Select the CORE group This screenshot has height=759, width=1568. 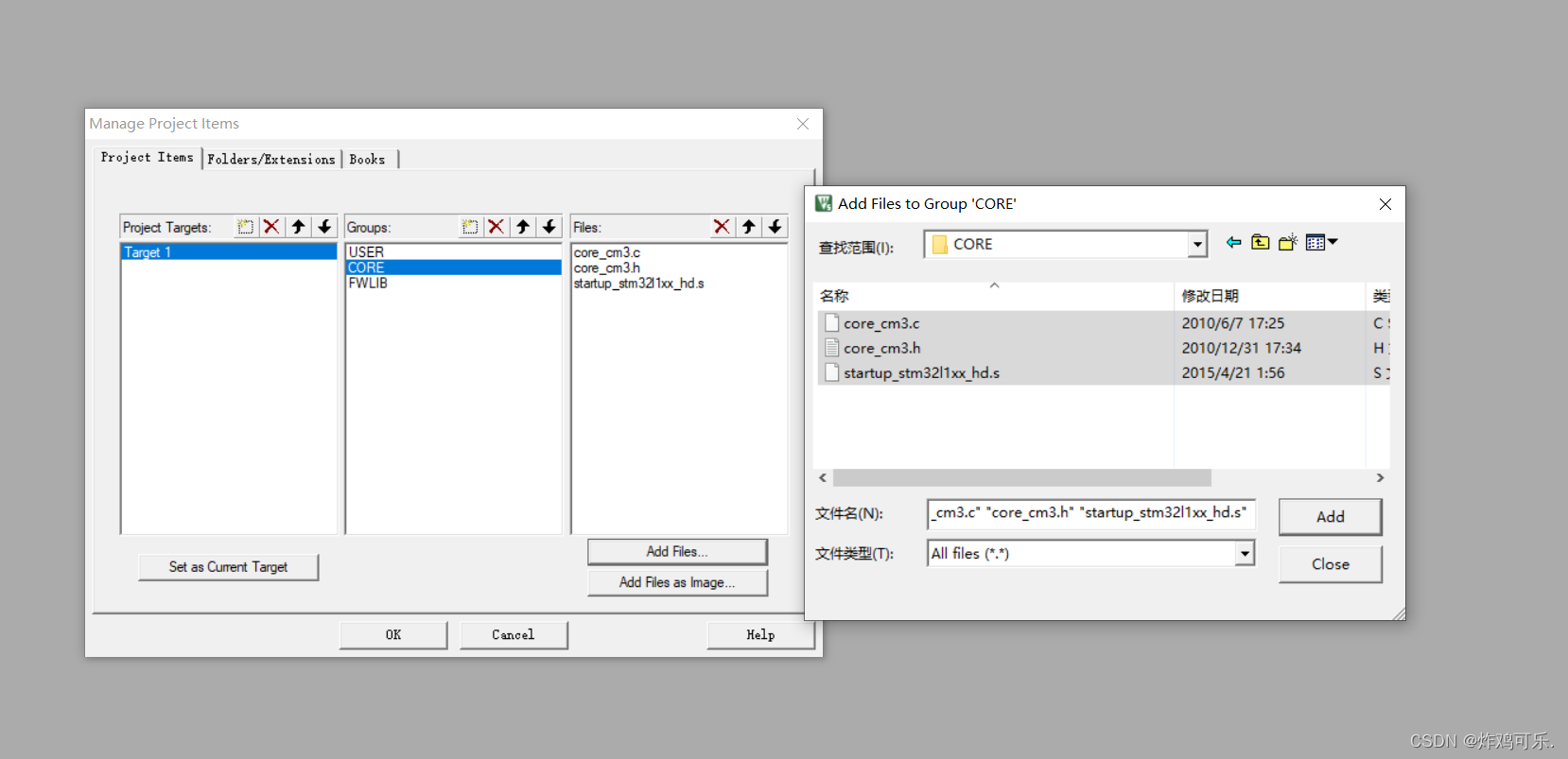(x=454, y=267)
